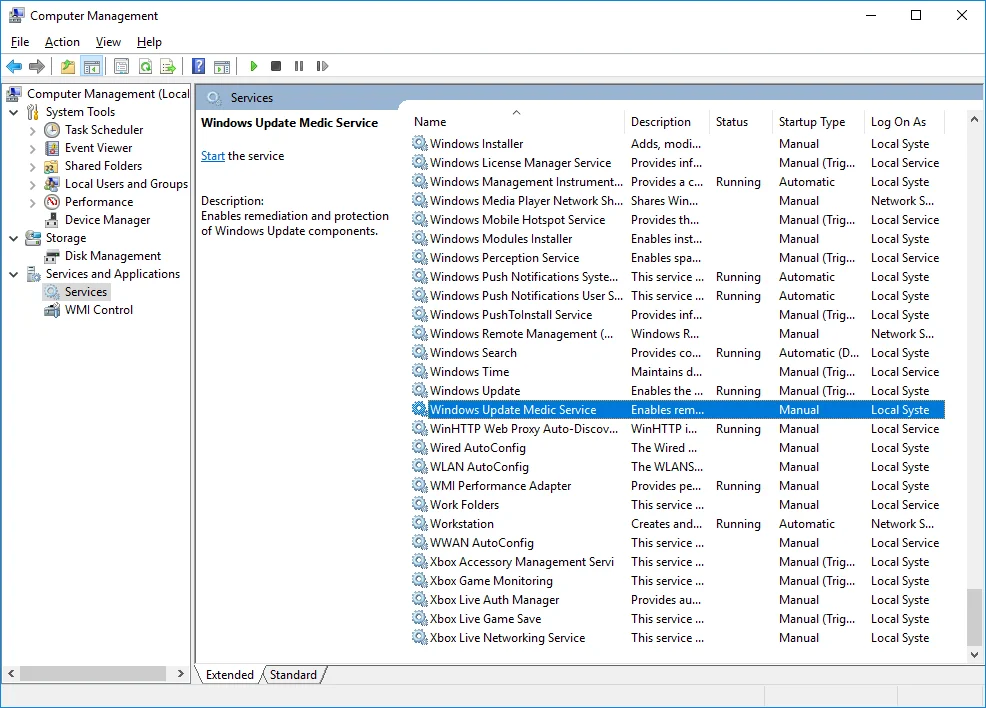The image size is (986, 708).
Task: Select Device Manager in the tree
Action: point(108,220)
